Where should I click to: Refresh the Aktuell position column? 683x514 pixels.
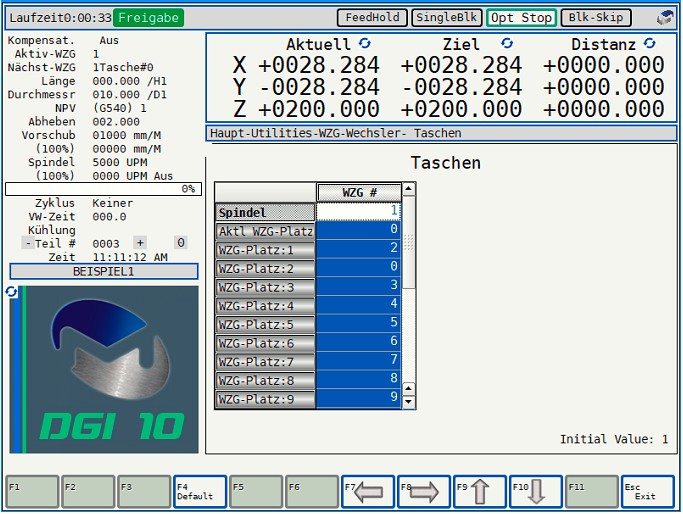pyautogui.click(x=365, y=43)
